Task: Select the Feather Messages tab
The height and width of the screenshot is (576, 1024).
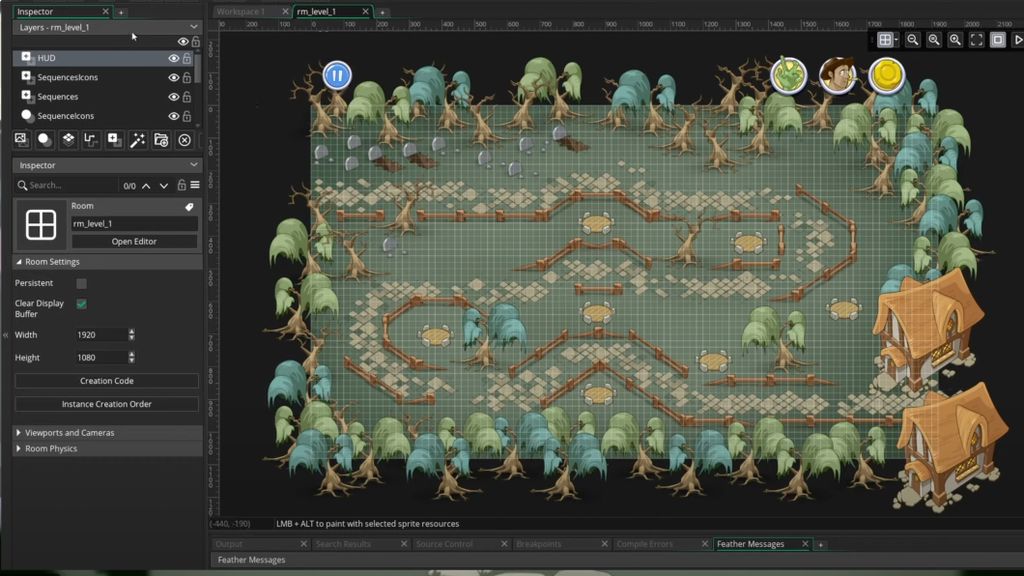Action: pyautogui.click(x=760, y=544)
